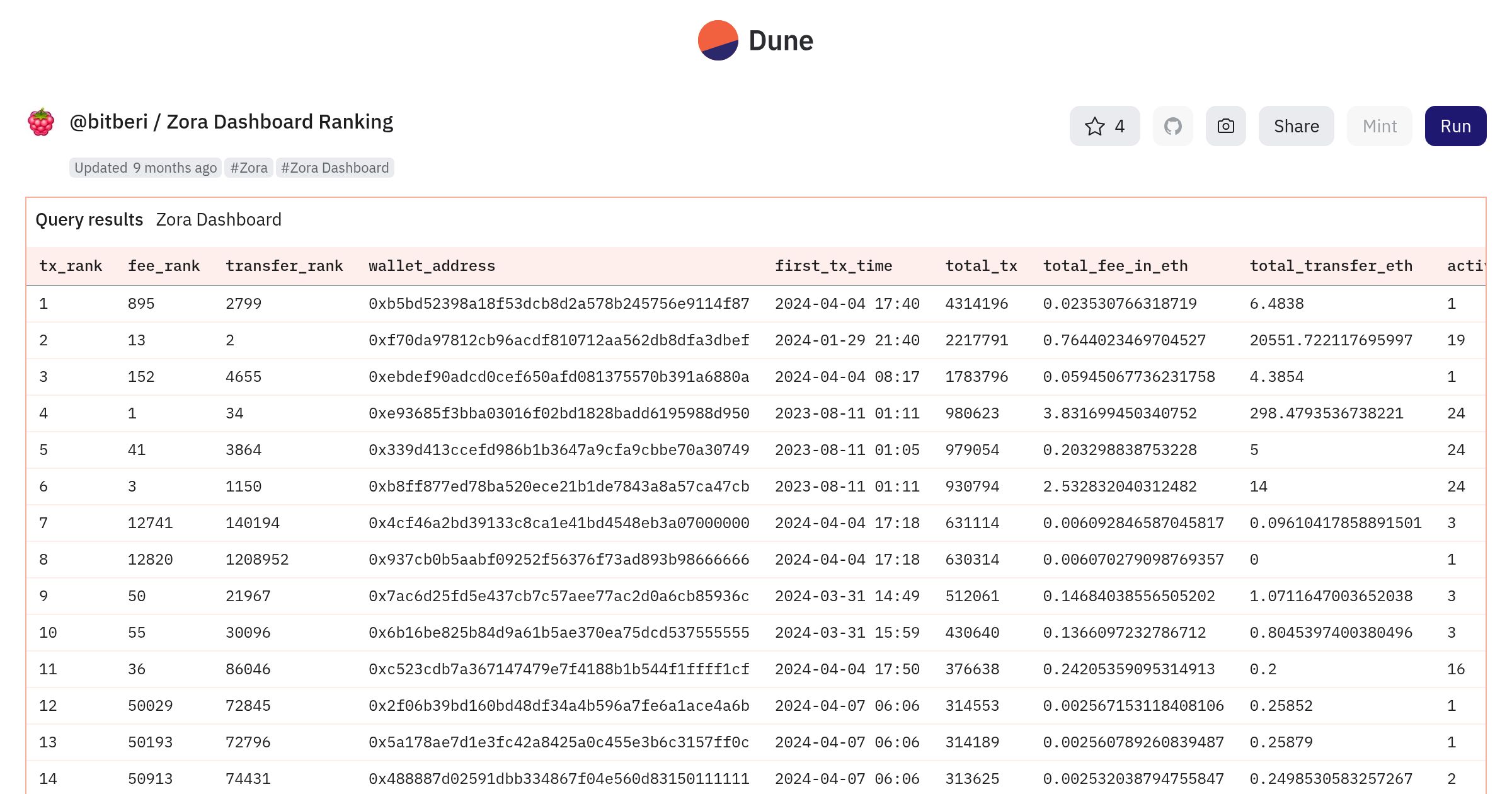The width and height of the screenshot is (1512, 794).
Task: Select wallet address 0xb5bd52398a18f53dcb8d2a578b245756e9114f87
Action: (x=559, y=304)
